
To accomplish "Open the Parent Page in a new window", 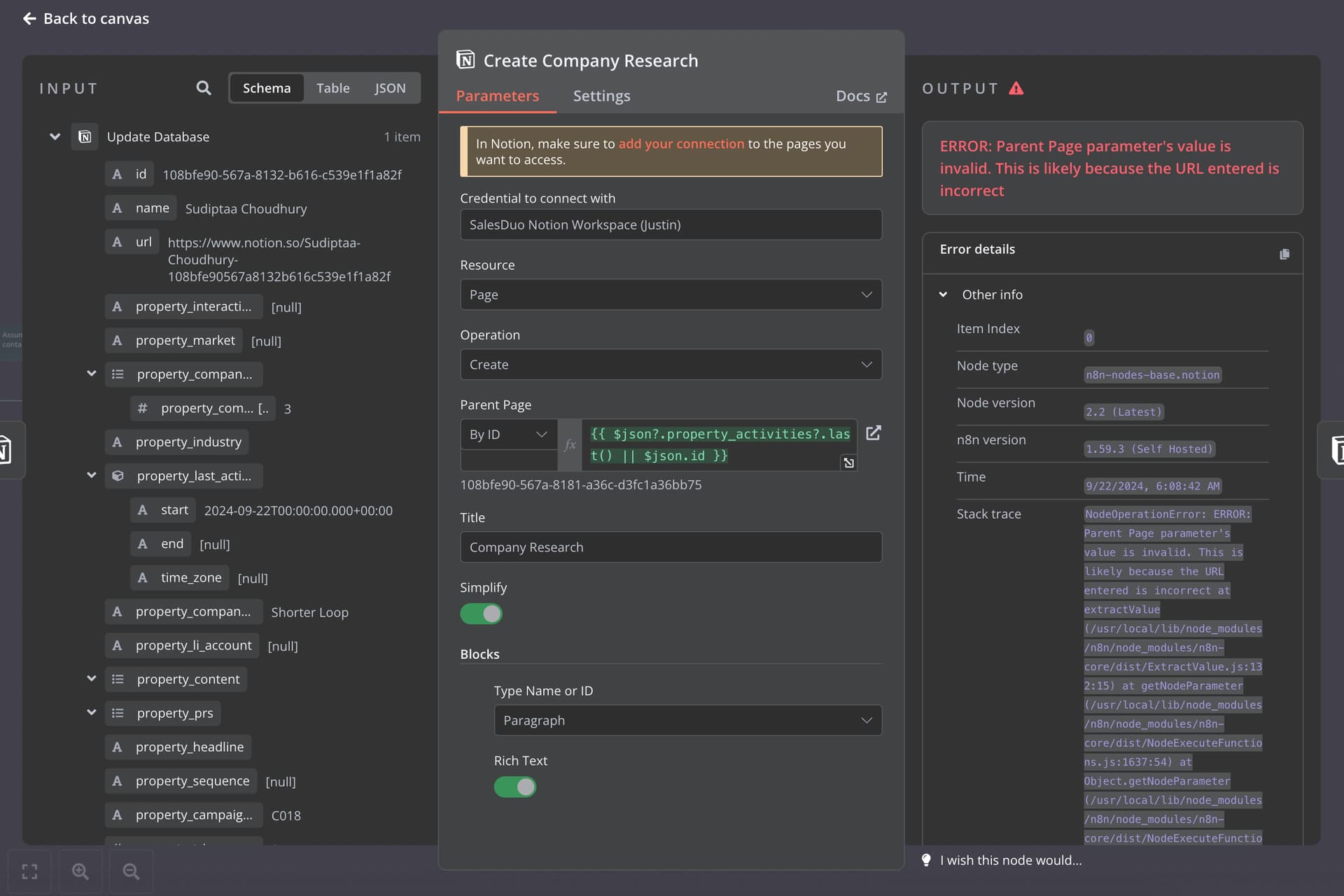I will [x=874, y=433].
